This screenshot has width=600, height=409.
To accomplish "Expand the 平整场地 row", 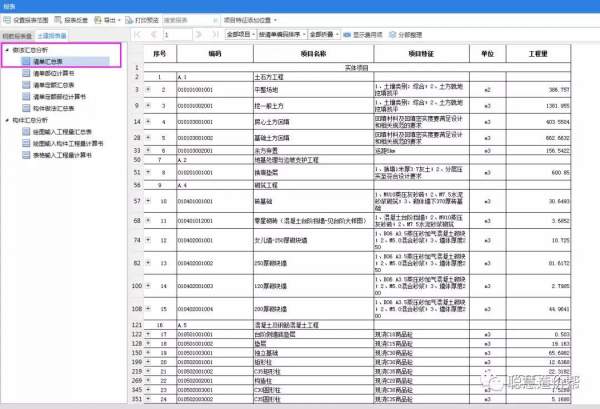I will point(148,90).
